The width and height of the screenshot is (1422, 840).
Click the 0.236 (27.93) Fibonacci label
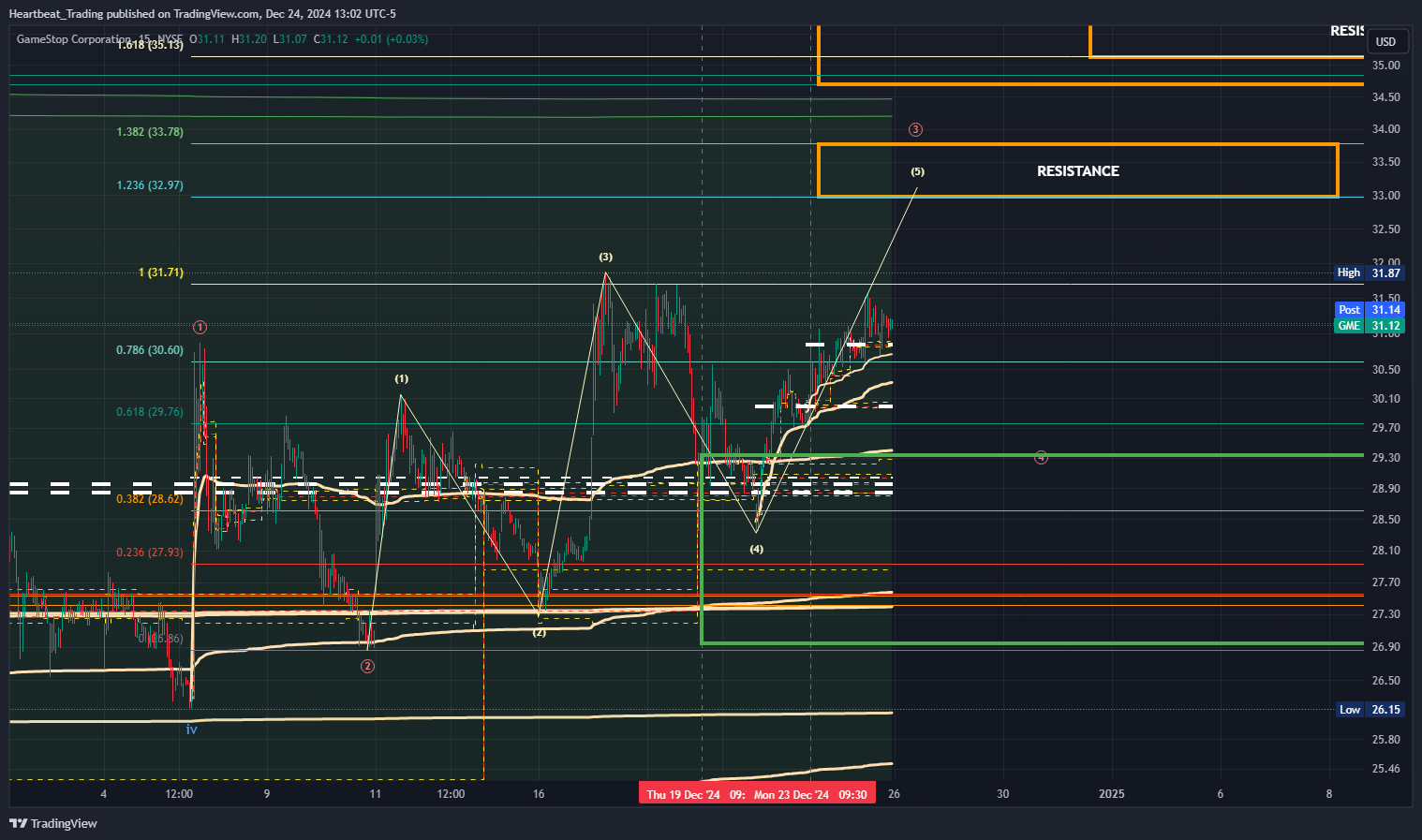(x=150, y=553)
